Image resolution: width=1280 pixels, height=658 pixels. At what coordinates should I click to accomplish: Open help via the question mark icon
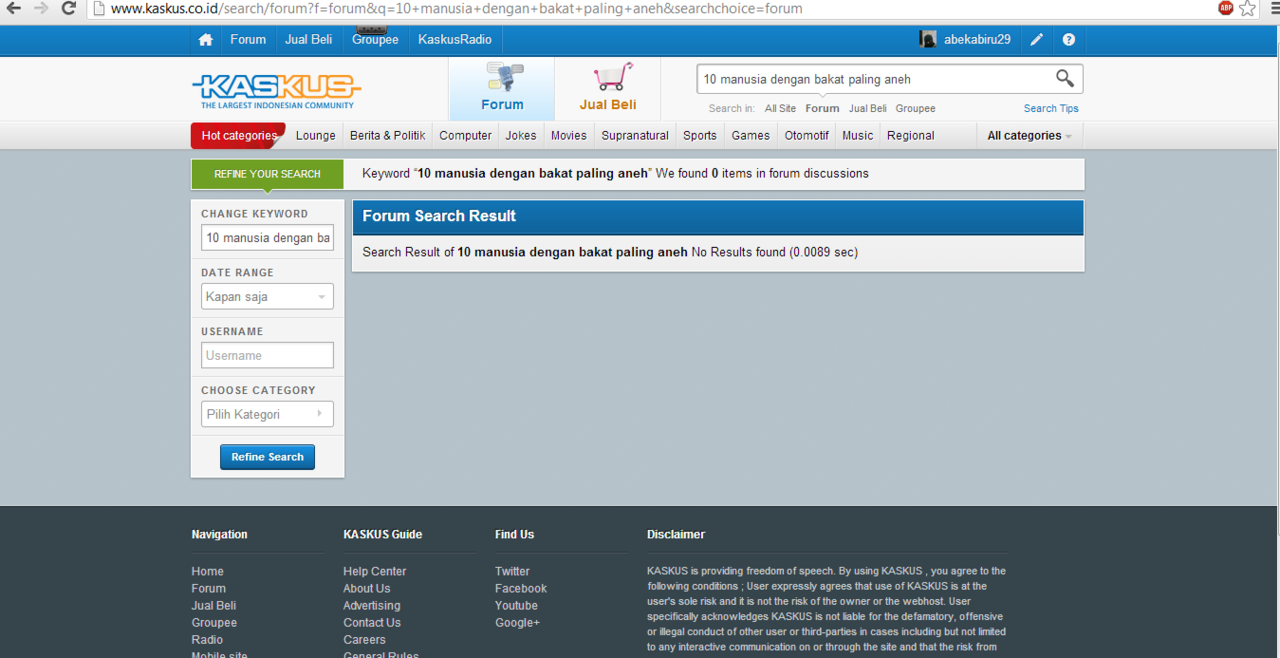[x=1069, y=40]
